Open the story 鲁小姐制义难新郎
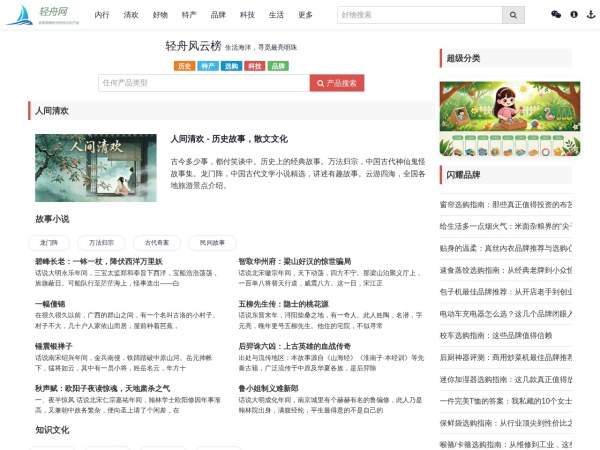 click(268, 388)
